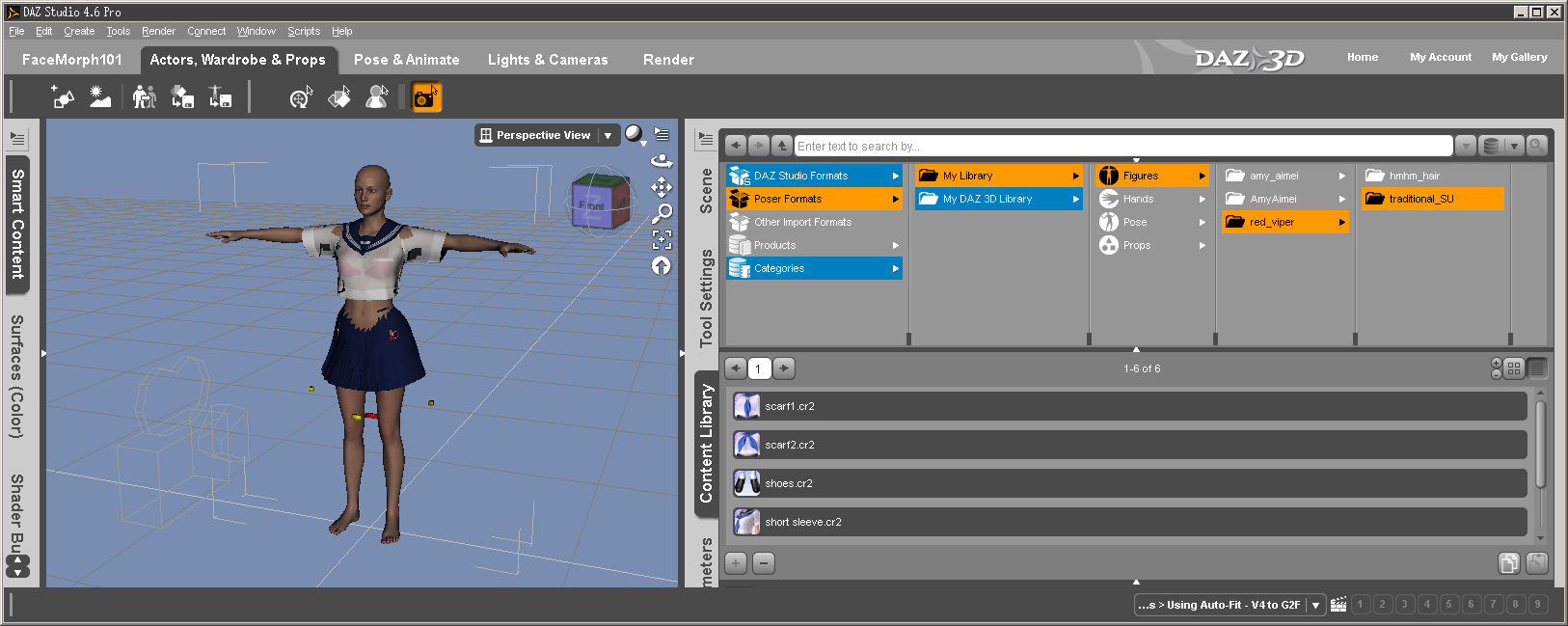This screenshot has width=1568, height=626.
Task: Open the Content Library pane options icon
Action: (x=706, y=139)
